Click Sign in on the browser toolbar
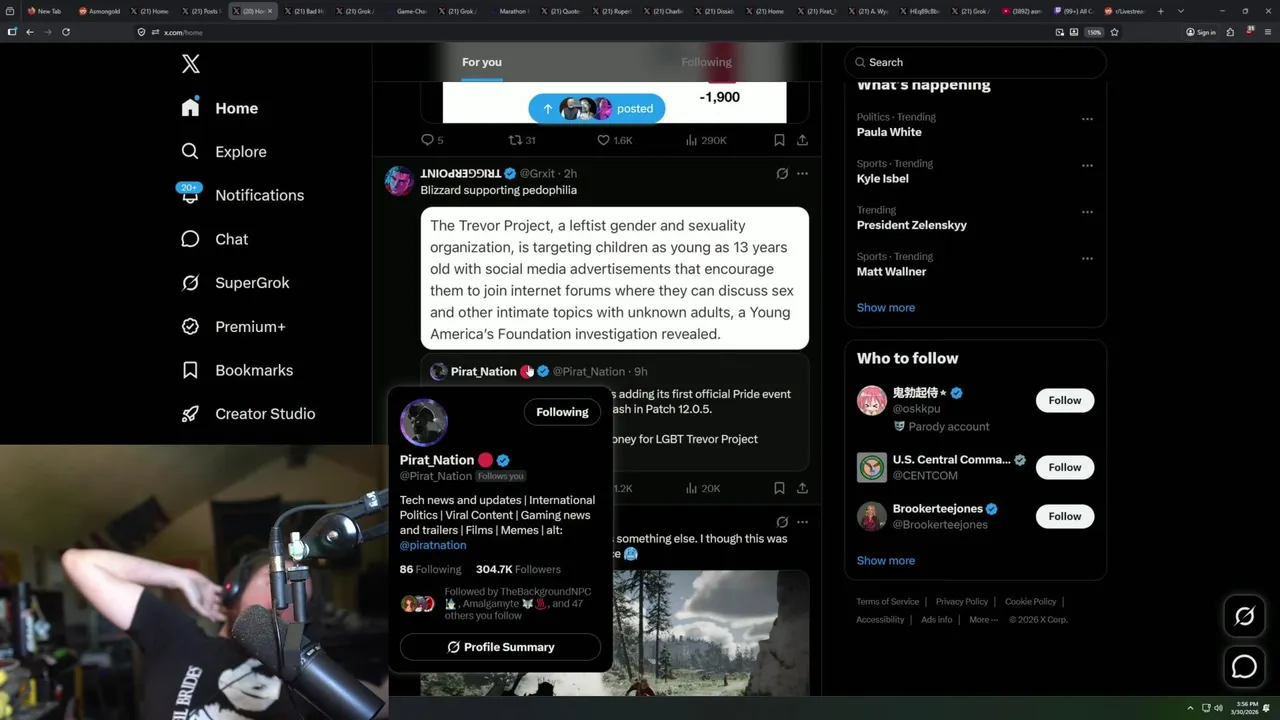The height and width of the screenshot is (720, 1280). 1200,32
